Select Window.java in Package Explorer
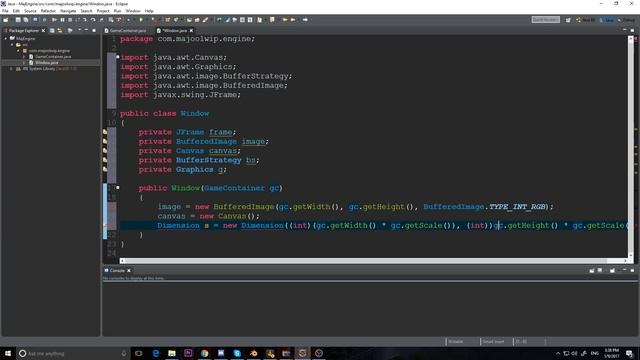The height and width of the screenshot is (360, 640). tap(46, 62)
